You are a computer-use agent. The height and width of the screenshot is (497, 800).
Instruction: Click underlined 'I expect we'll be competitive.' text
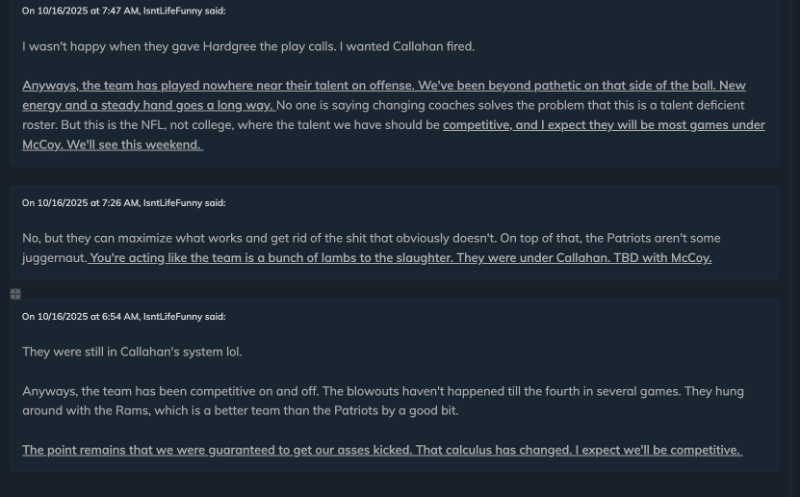[658, 450]
